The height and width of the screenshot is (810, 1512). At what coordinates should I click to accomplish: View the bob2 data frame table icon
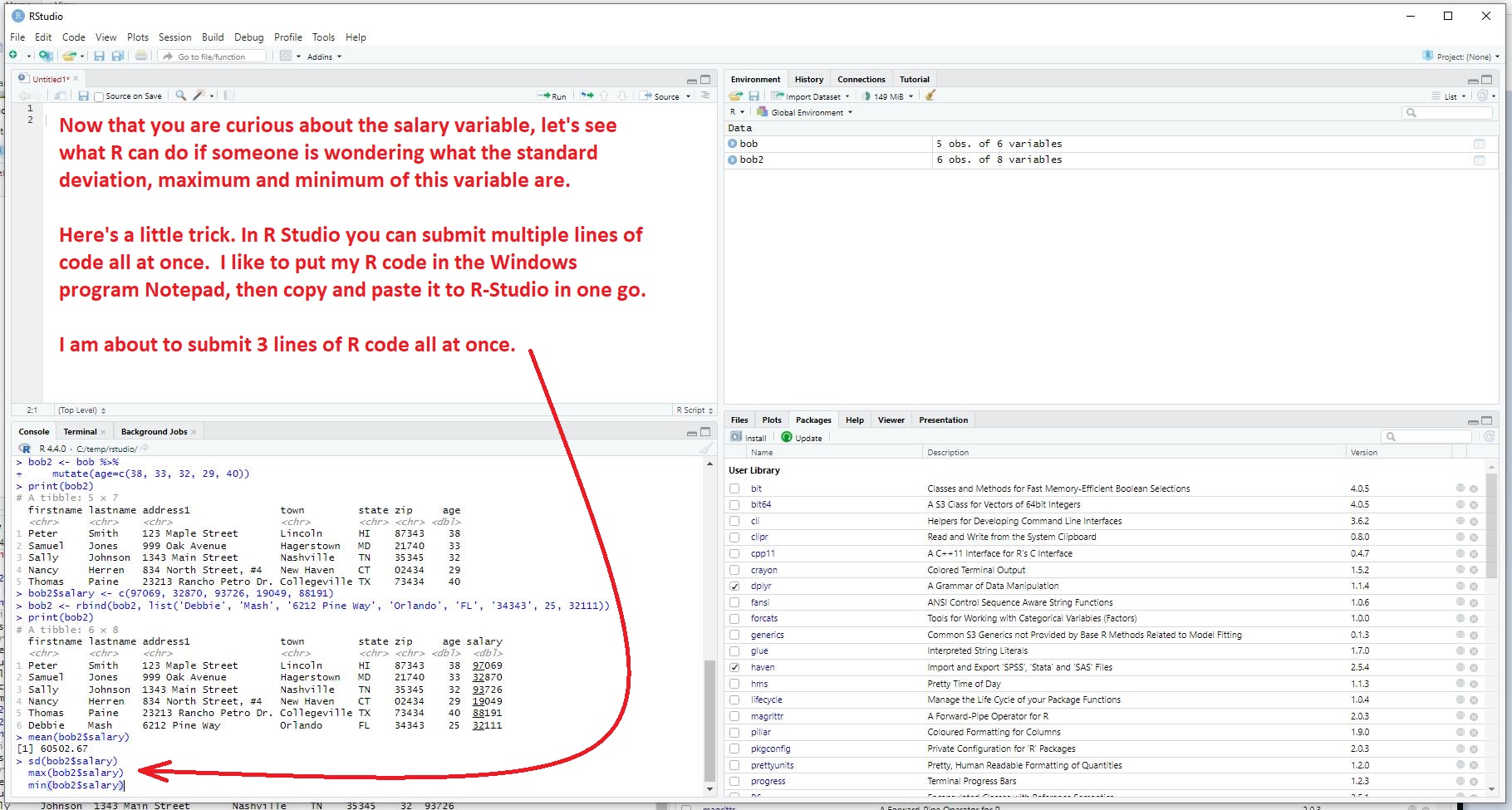(x=1479, y=160)
